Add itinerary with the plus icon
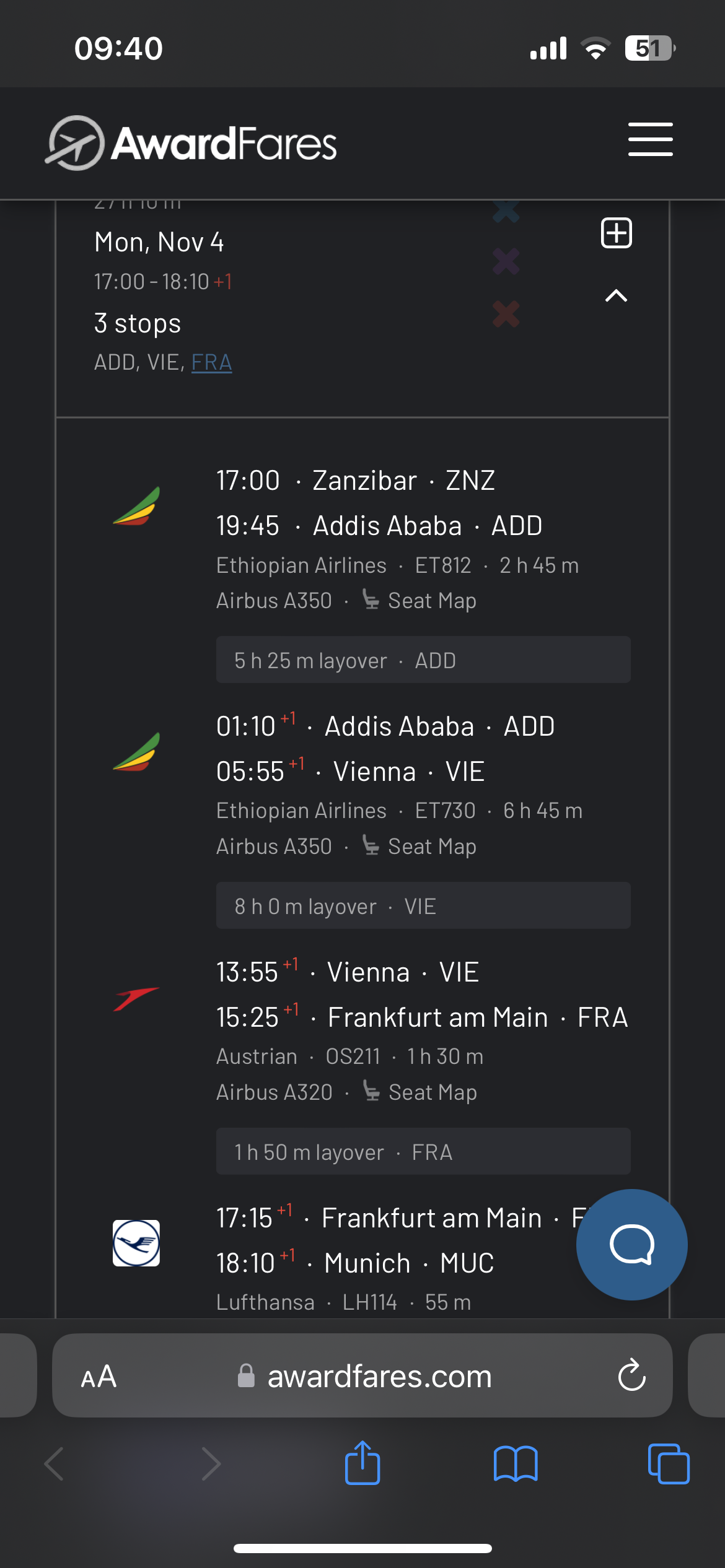The width and height of the screenshot is (725, 1568). 617,233
